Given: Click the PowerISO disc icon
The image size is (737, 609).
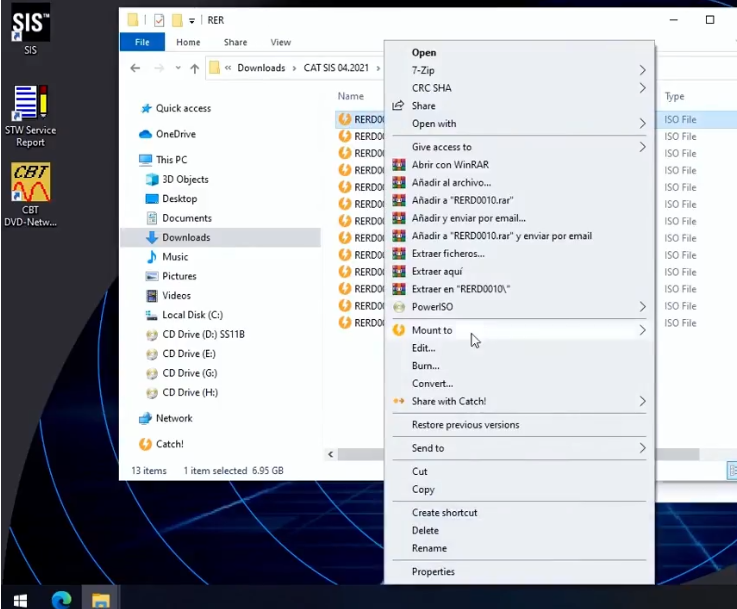Looking at the screenshot, I should coord(399,307).
